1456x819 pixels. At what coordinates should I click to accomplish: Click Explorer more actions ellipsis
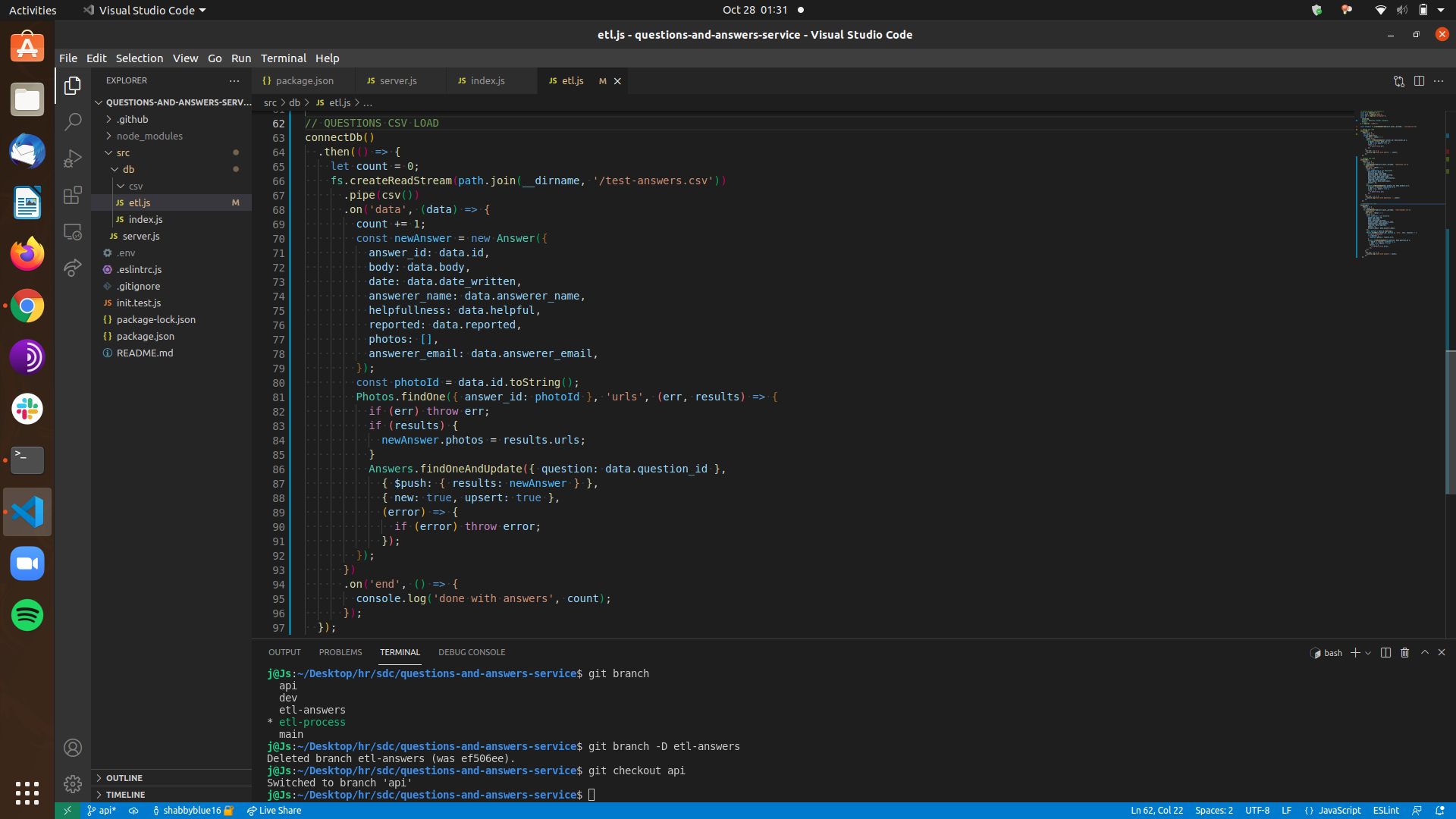pos(234,80)
